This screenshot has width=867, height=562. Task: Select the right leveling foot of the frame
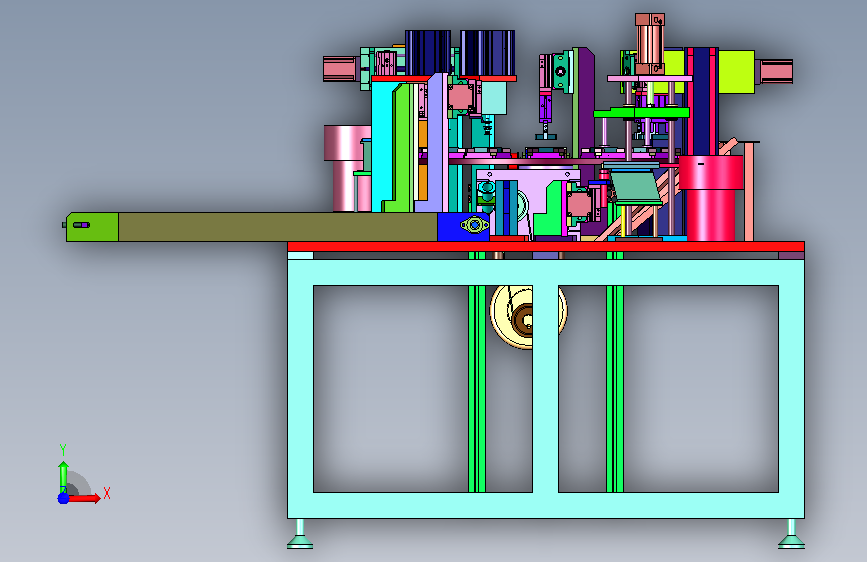(791, 534)
